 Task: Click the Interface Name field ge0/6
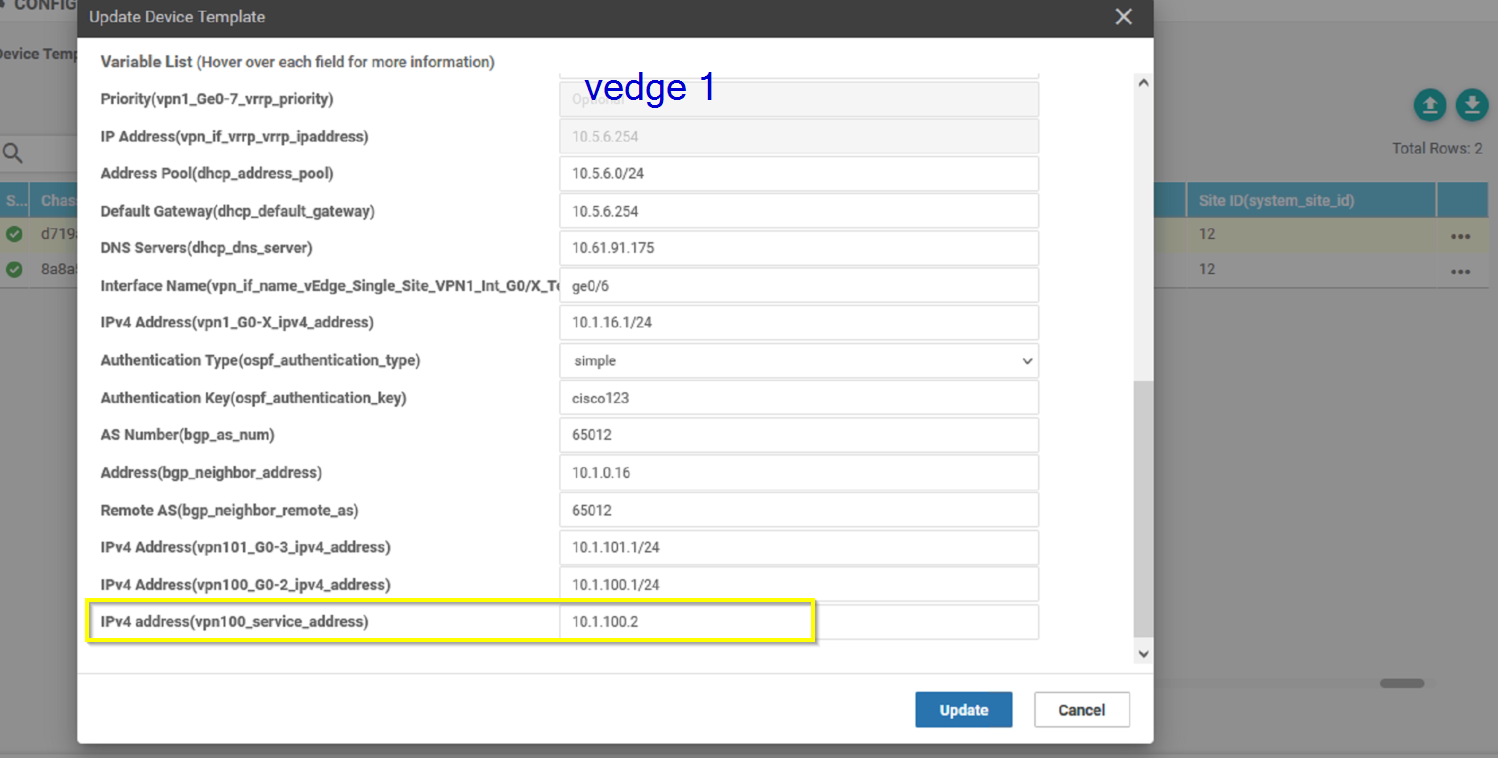point(799,285)
